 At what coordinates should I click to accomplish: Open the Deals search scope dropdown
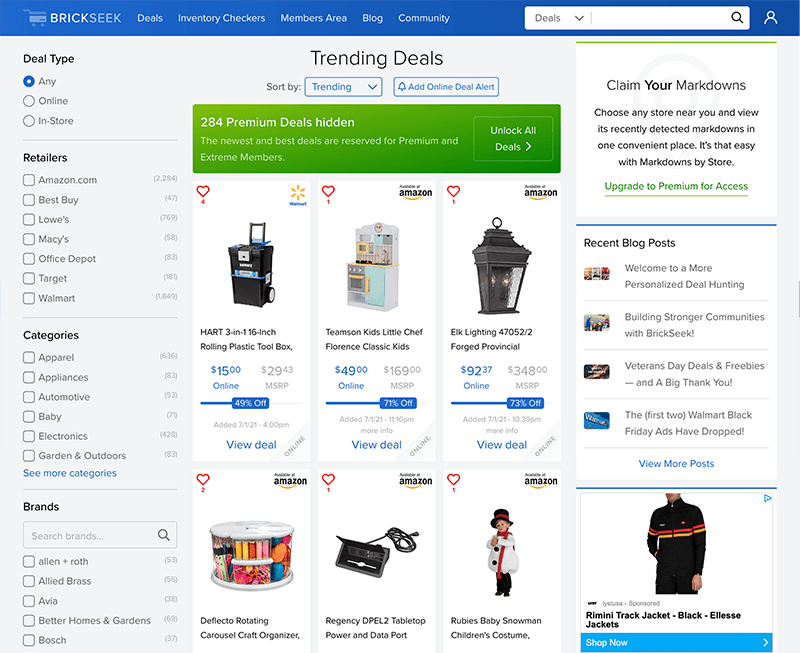[x=559, y=18]
